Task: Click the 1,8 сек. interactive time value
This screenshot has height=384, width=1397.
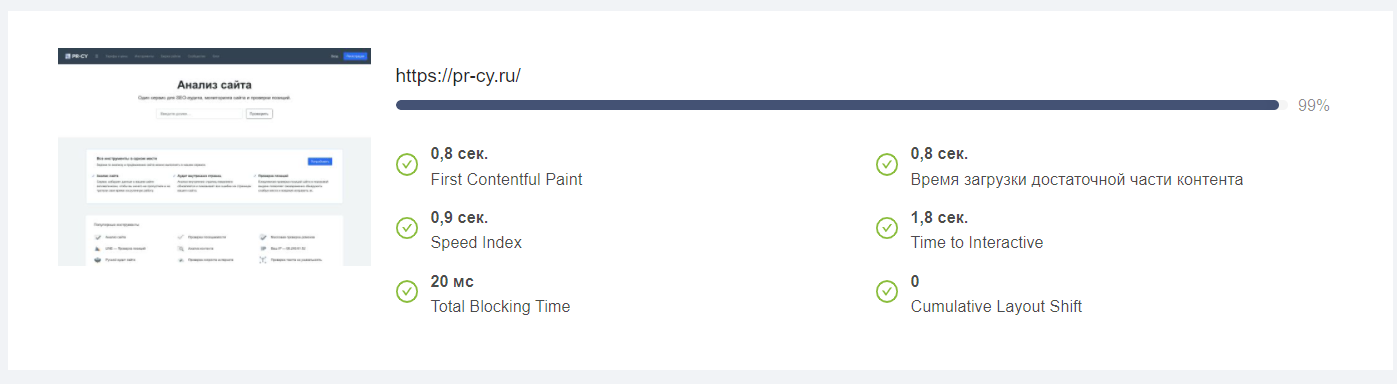Action: coord(939,218)
